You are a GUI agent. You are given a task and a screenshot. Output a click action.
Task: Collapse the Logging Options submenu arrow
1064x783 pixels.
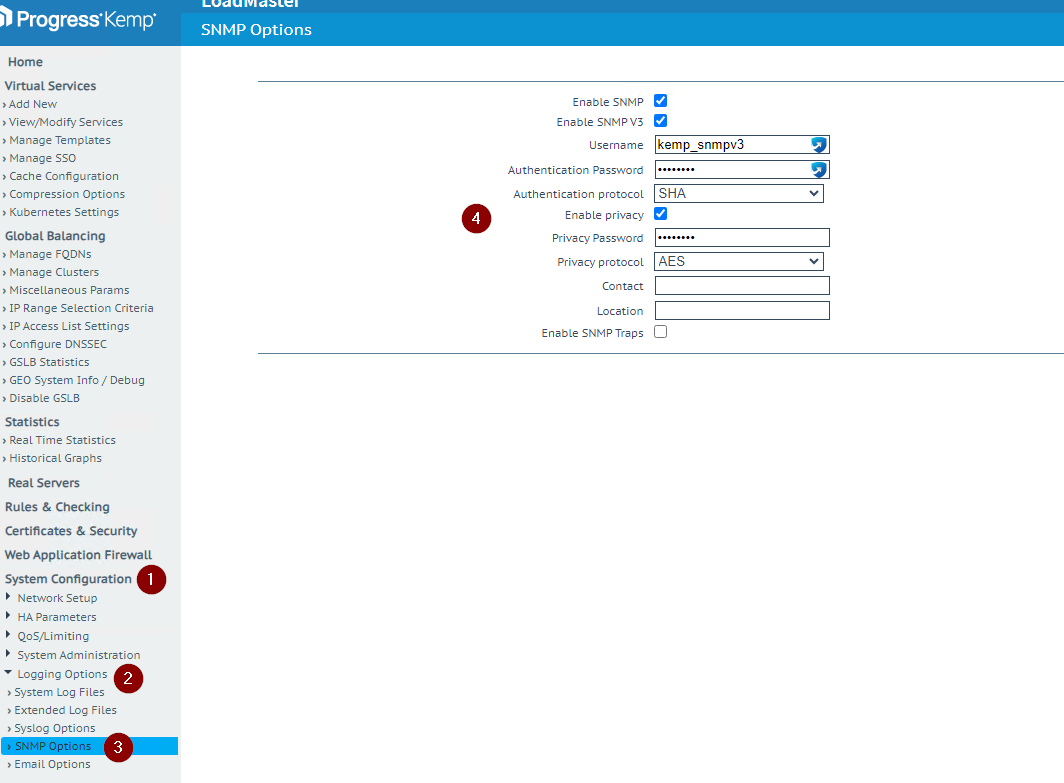(x=8, y=672)
